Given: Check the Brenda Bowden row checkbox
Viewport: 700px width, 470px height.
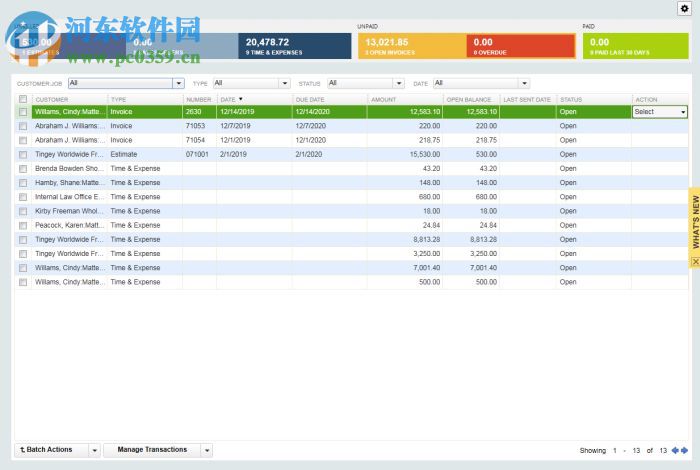Looking at the screenshot, I should click(x=23, y=169).
